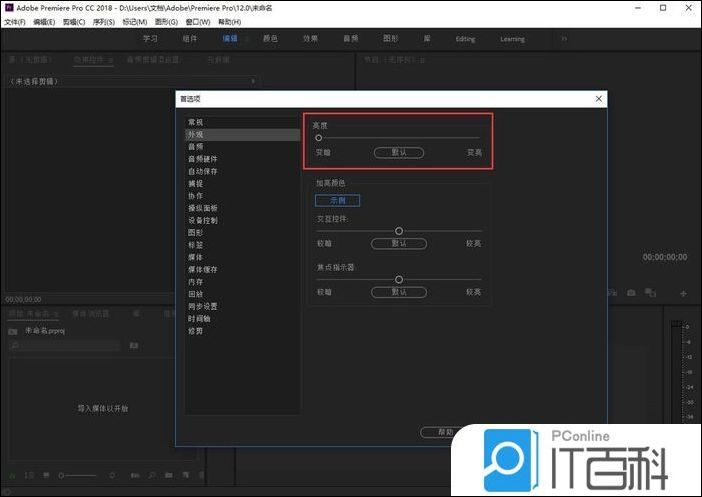Screen dimensions: 702x497
Task: Switch to the 组件 workspace
Action: pos(190,39)
